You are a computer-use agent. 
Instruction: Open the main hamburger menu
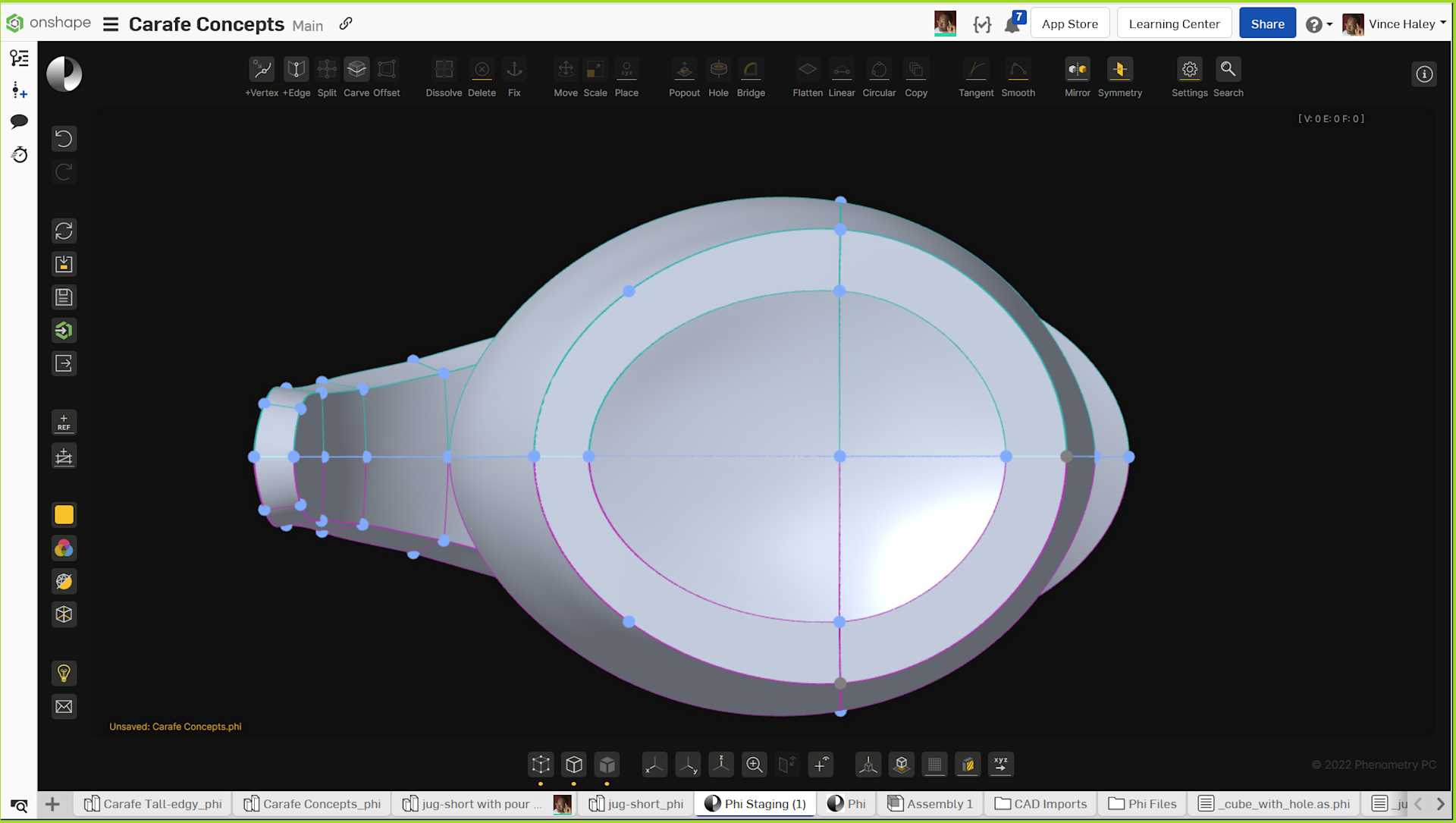pyautogui.click(x=111, y=24)
